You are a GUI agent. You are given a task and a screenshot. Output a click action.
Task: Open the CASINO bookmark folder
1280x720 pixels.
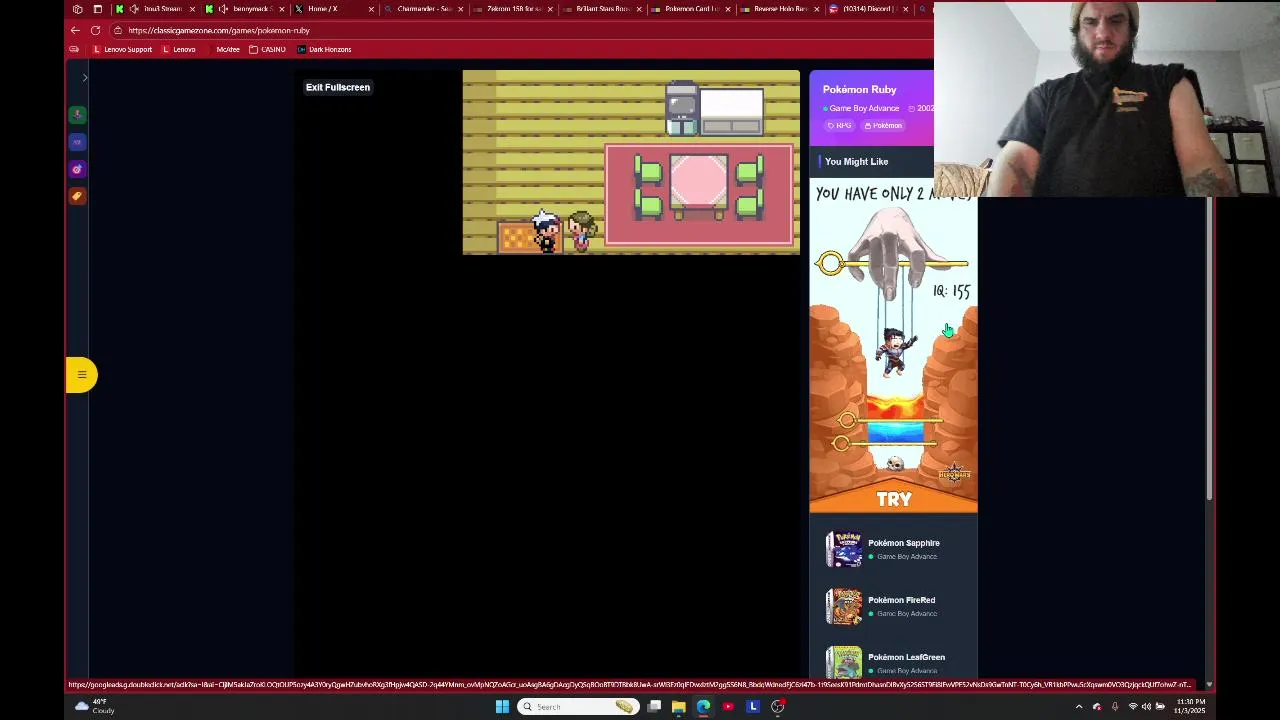268,49
